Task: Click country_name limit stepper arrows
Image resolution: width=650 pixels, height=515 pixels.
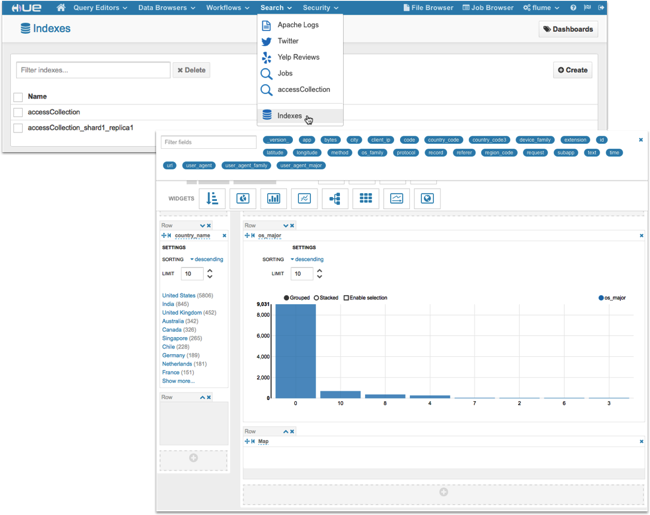Action: [x=210, y=274]
